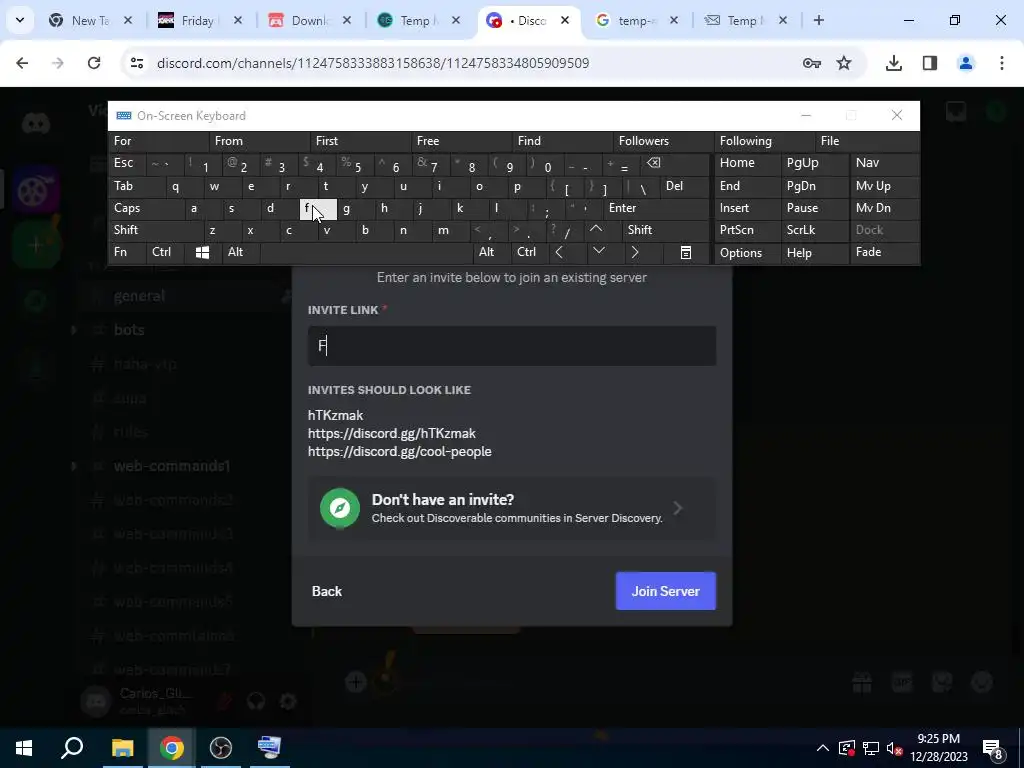Click the spacebar on On-Screen Keyboard
1024x768 pixels.
366,252
